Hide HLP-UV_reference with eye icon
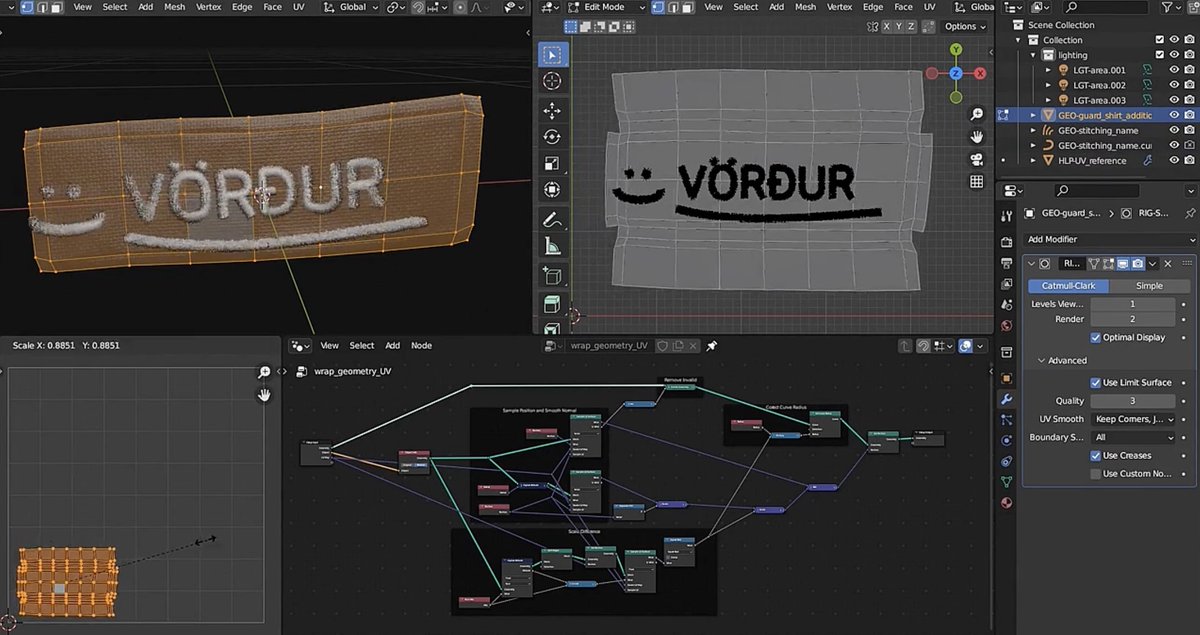 1175,160
